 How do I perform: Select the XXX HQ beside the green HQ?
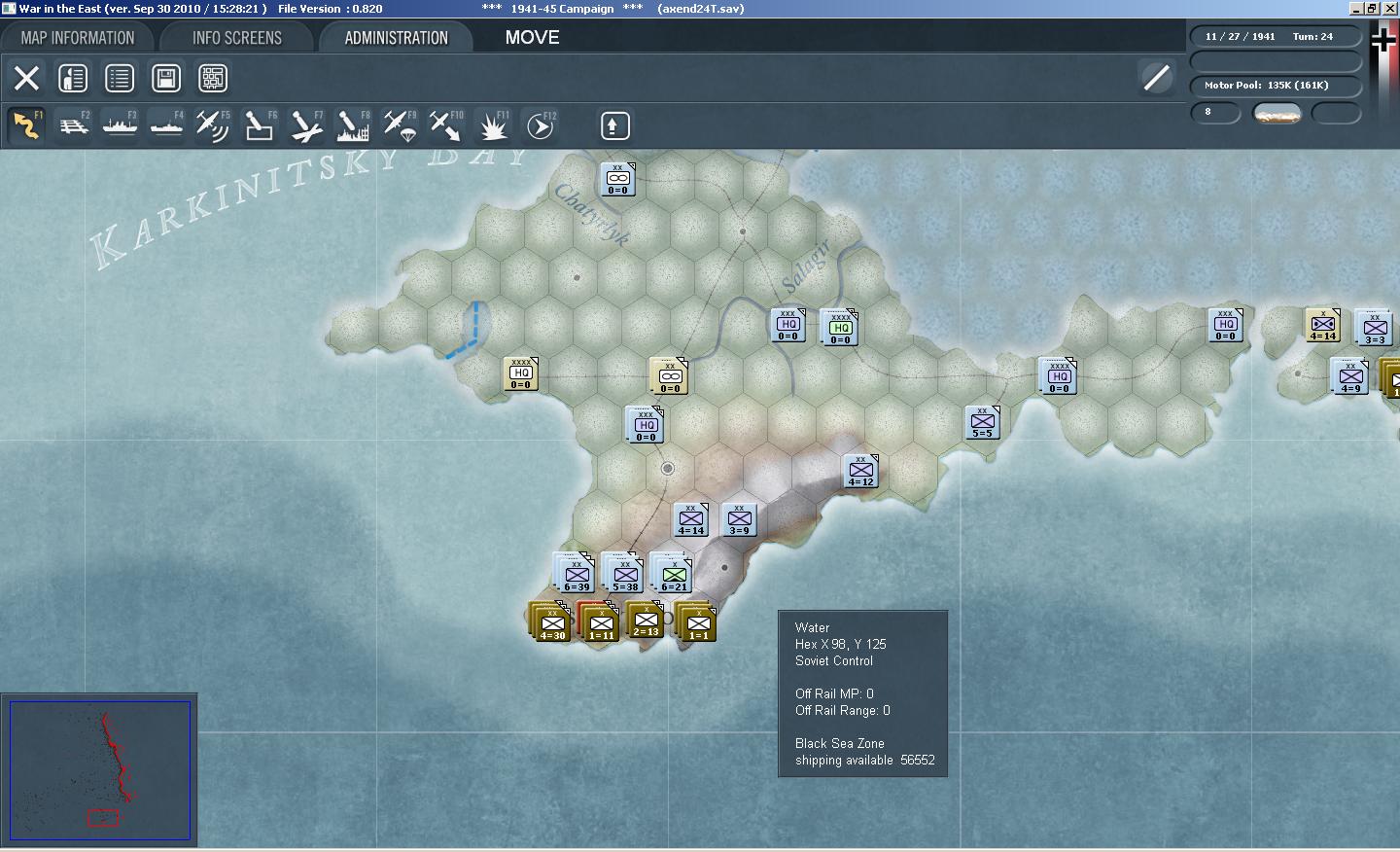788,326
